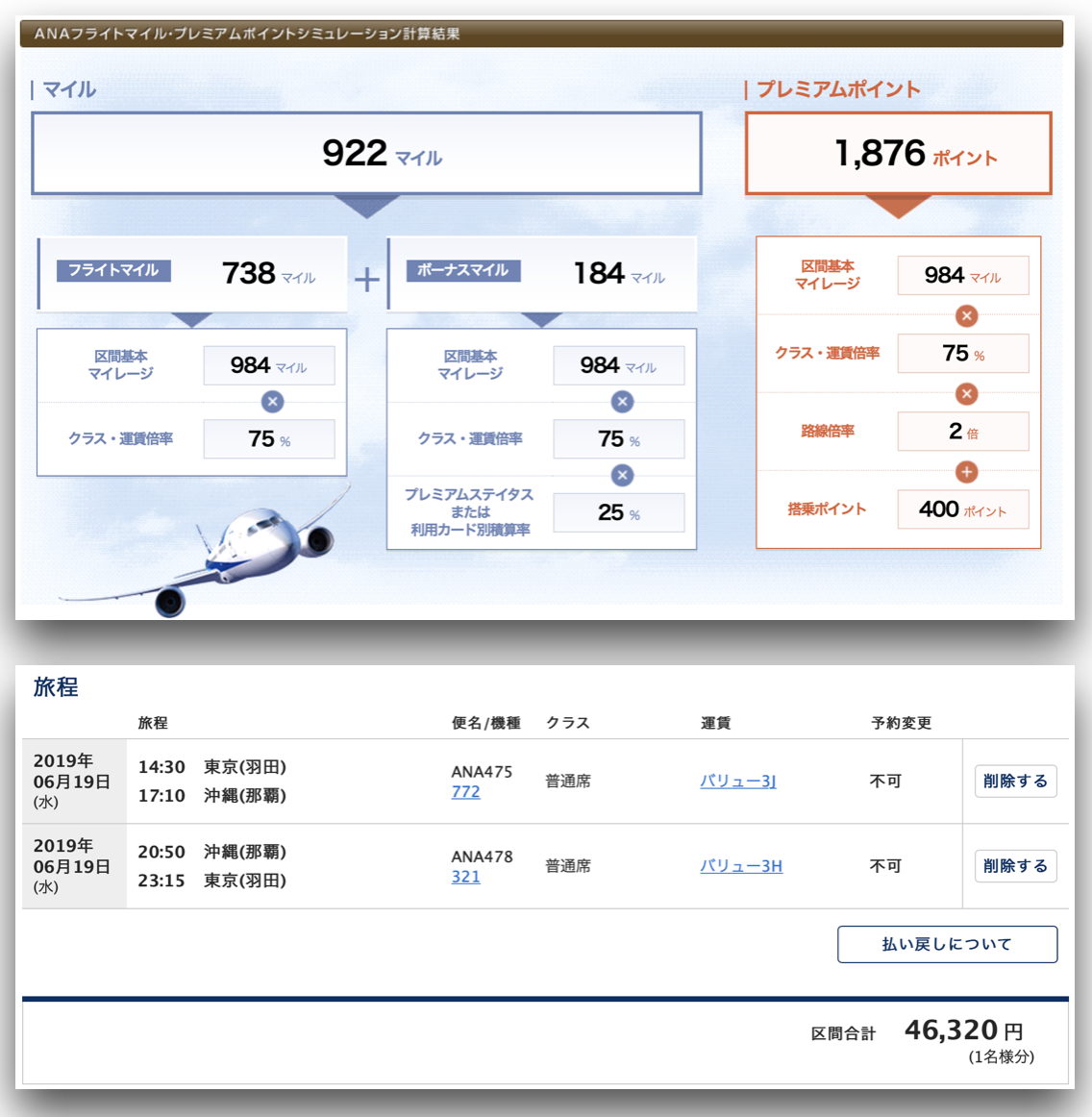1092x1117 pixels.
Task: Click the 400 ポイント boarding points value
Action: coord(963,509)
